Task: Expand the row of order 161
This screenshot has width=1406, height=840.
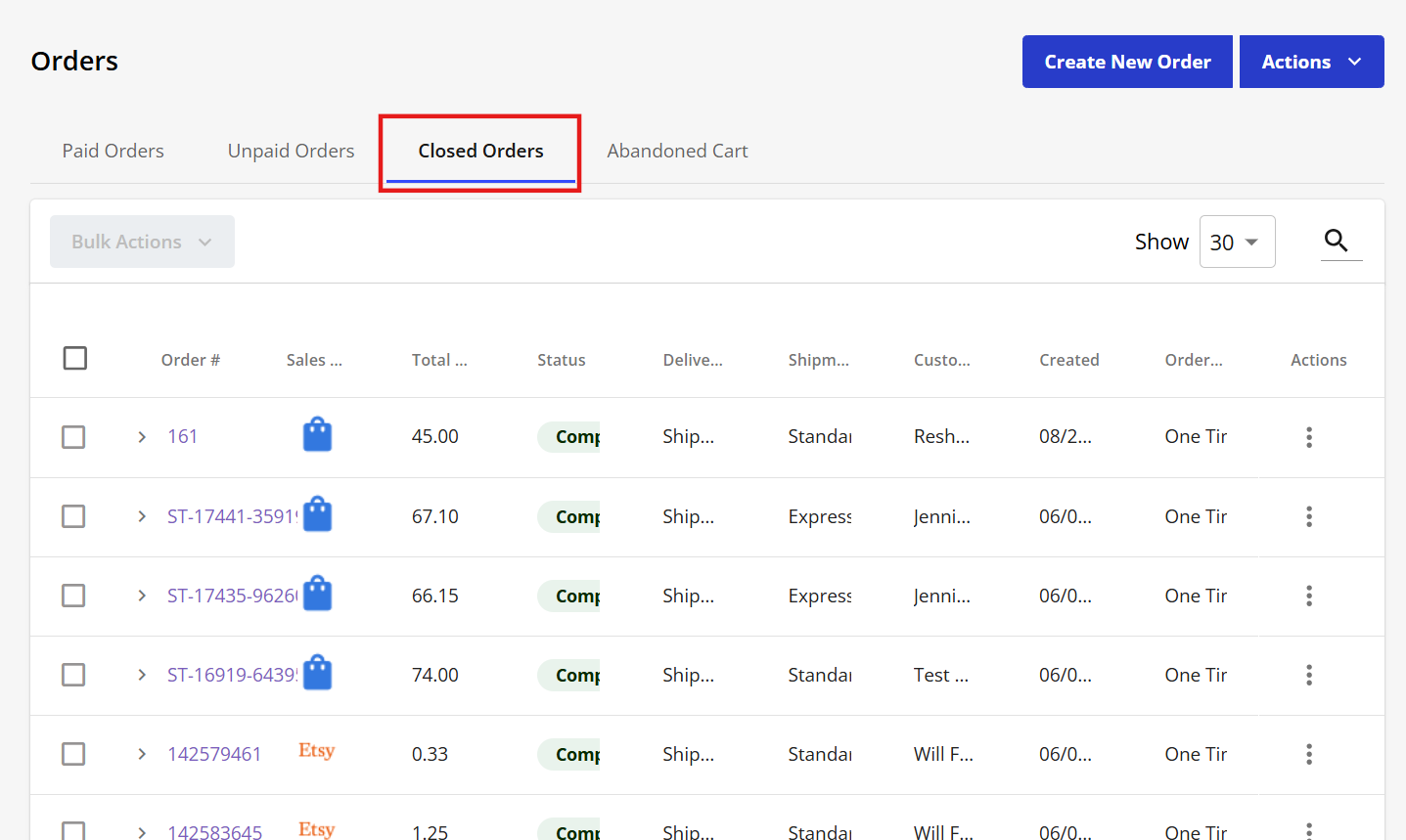Action: [142, 437]
